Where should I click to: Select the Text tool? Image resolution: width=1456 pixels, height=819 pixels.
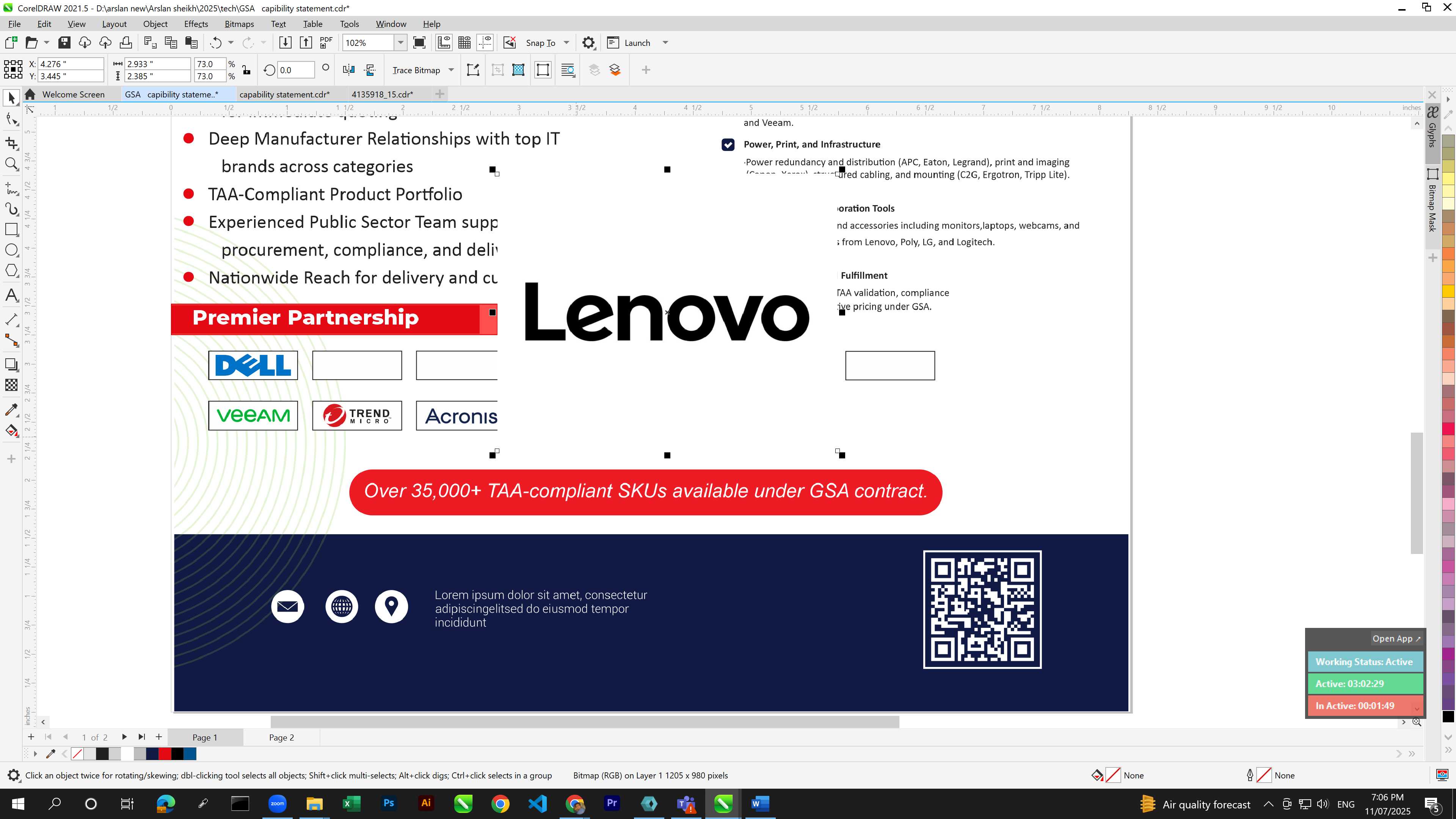(x=11, y=296)
